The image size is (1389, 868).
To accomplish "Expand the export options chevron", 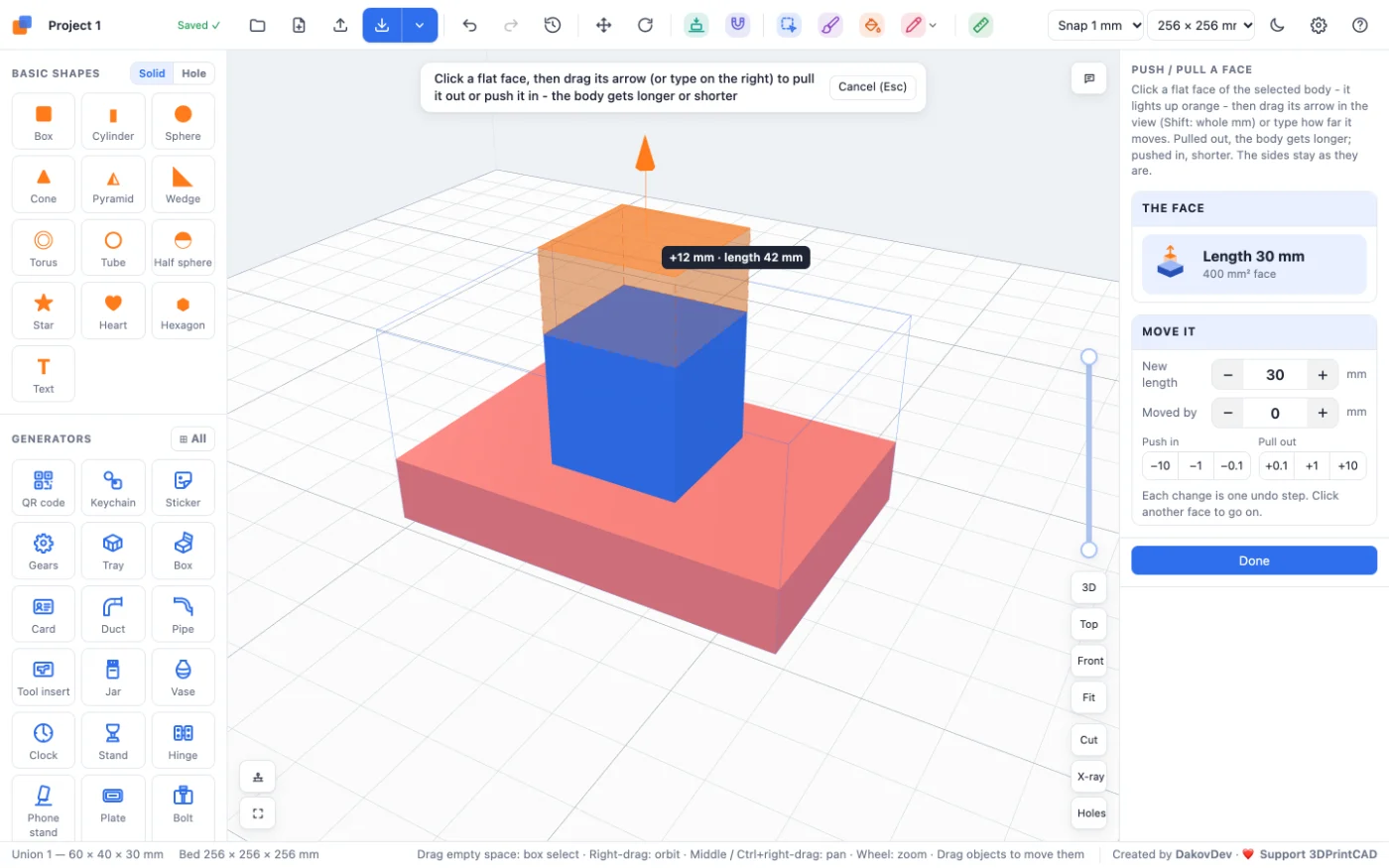I will [420, 26].
